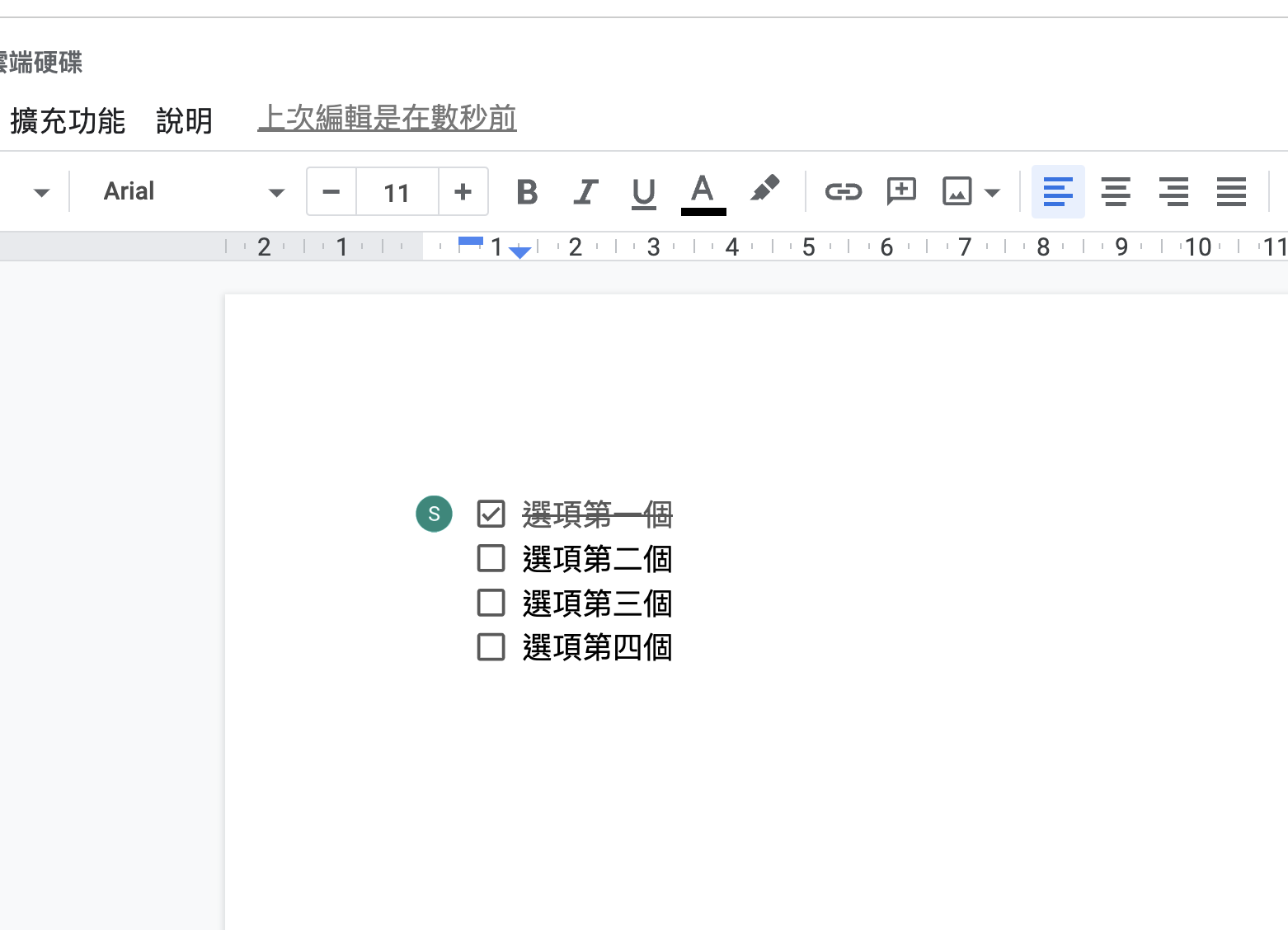Click the insert image icon
Screen dimensions: 1288x930
coord(957,192)
